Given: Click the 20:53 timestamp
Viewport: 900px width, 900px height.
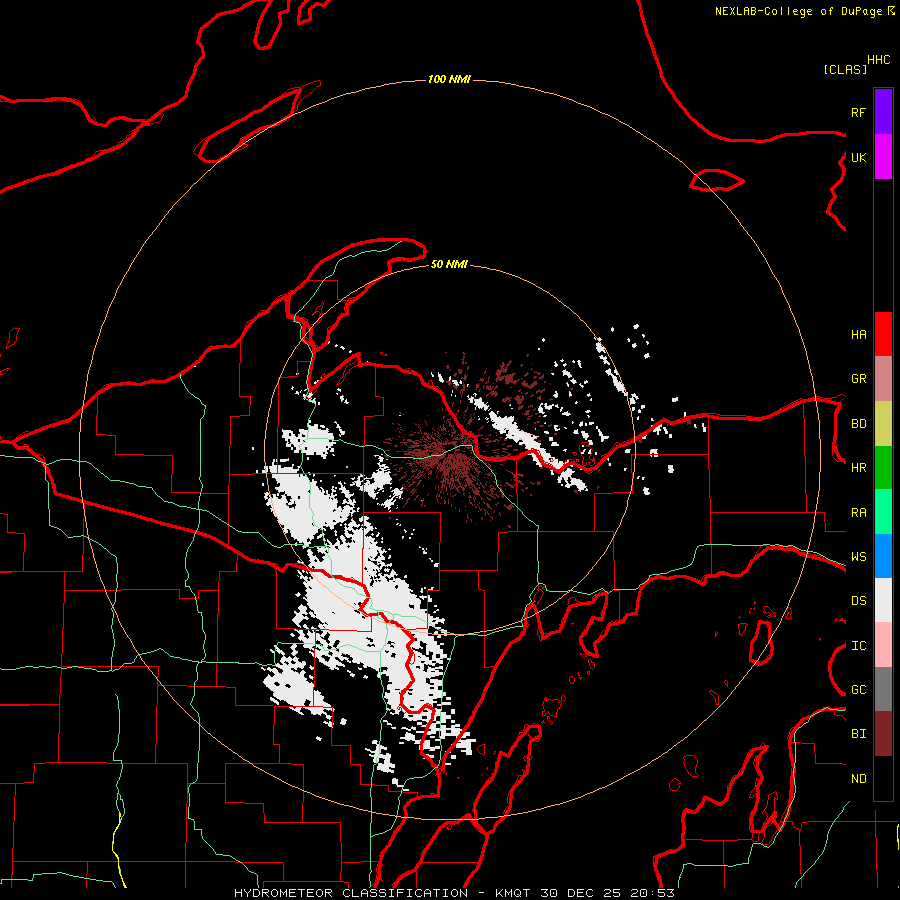Looking at the screenshot, I should [653, 893].
